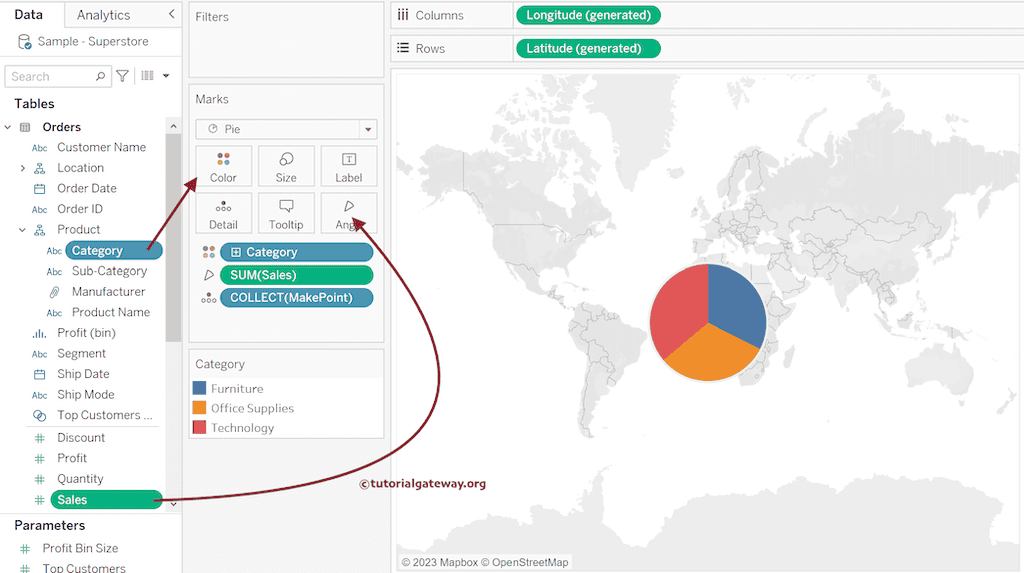Click detail icon beside COLLECT(MakePoint) pill
The width and height of the screenshot is (1024, 573).
(x=208, y=298)
